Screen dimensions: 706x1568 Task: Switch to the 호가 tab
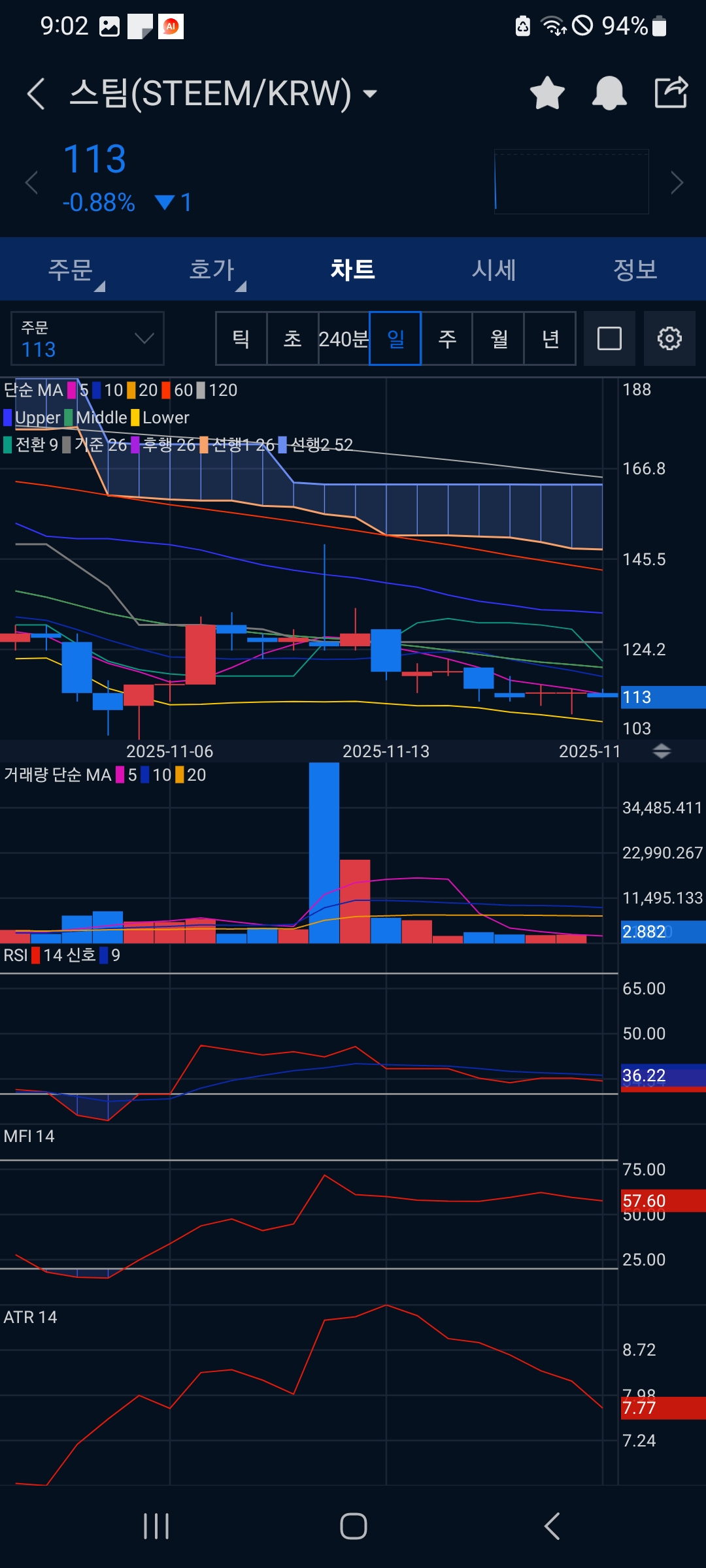click(212, 269)
